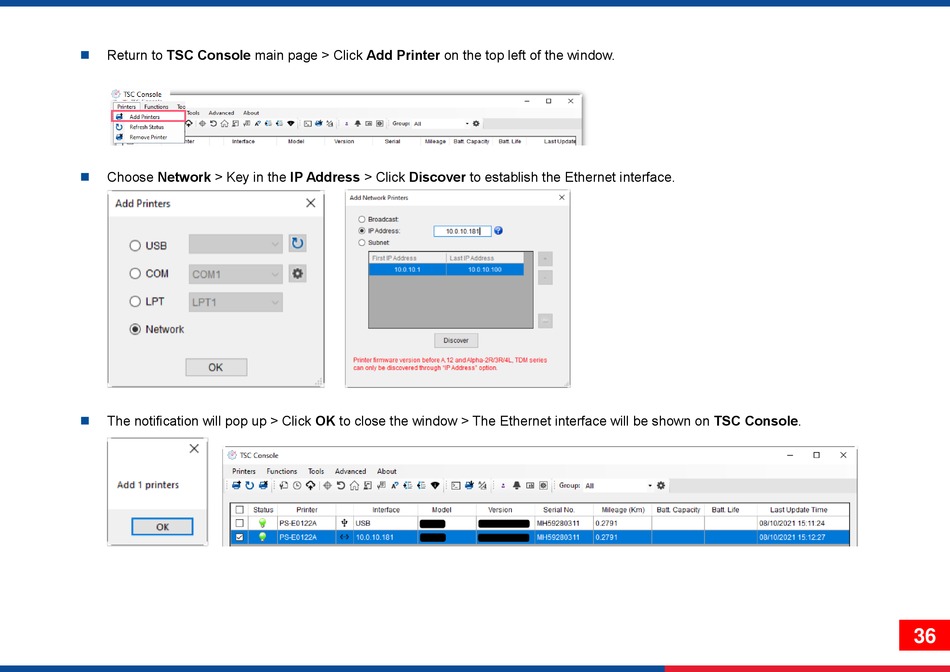Click the clock toolbar icon in console listing PS-E0122A
This screenshot has width=950, height=672.
click(297, 485)
